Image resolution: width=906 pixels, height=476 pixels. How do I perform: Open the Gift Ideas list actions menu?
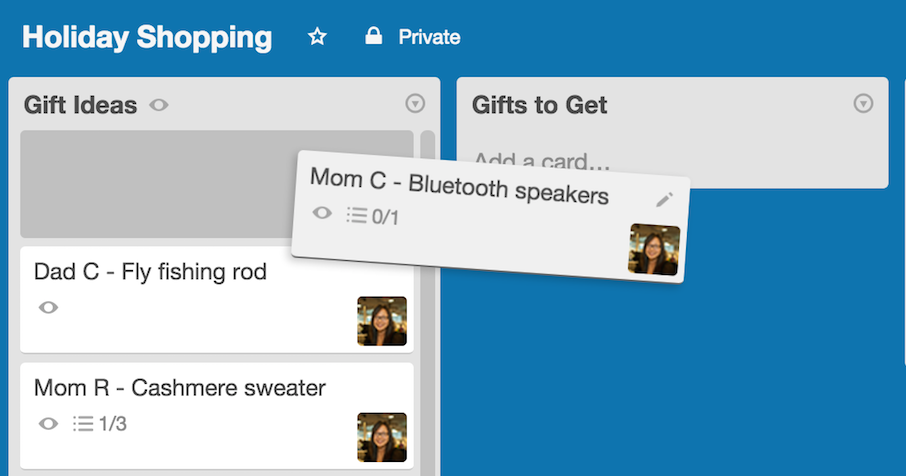(x=415, y=104)
